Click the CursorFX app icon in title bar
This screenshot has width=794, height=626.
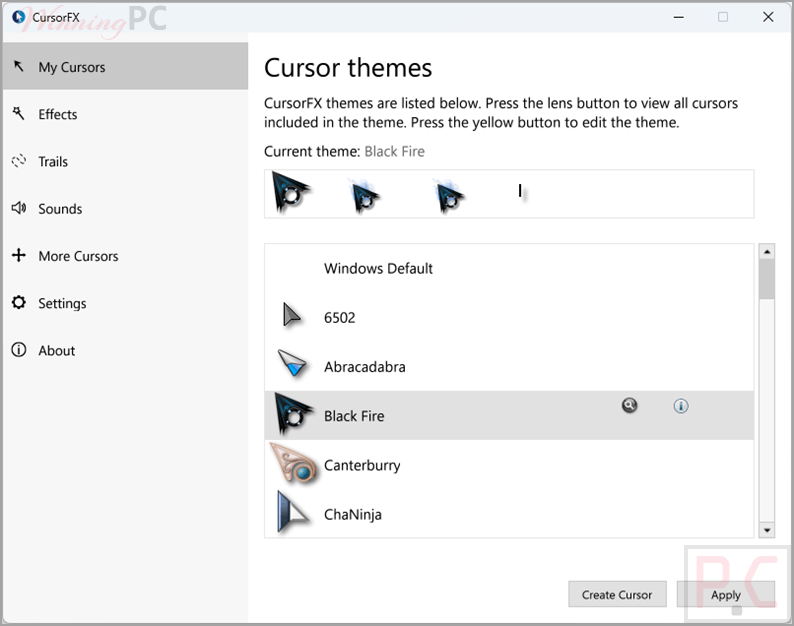(18, 17)
